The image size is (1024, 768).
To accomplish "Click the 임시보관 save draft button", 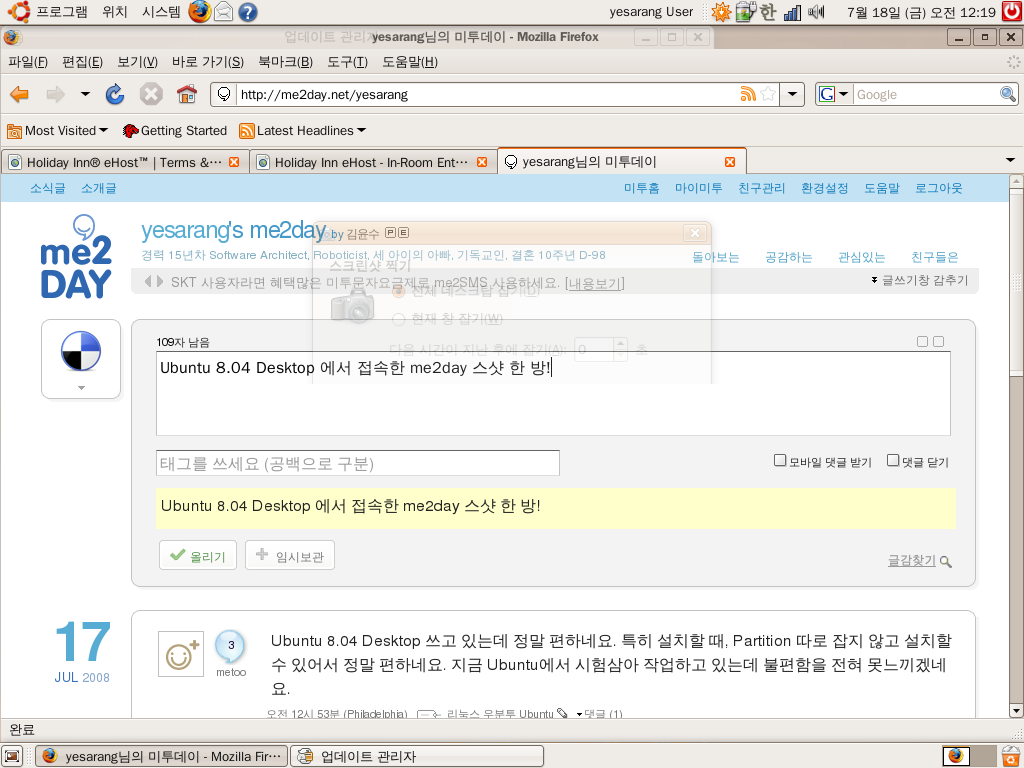I will tap(290, 555).
